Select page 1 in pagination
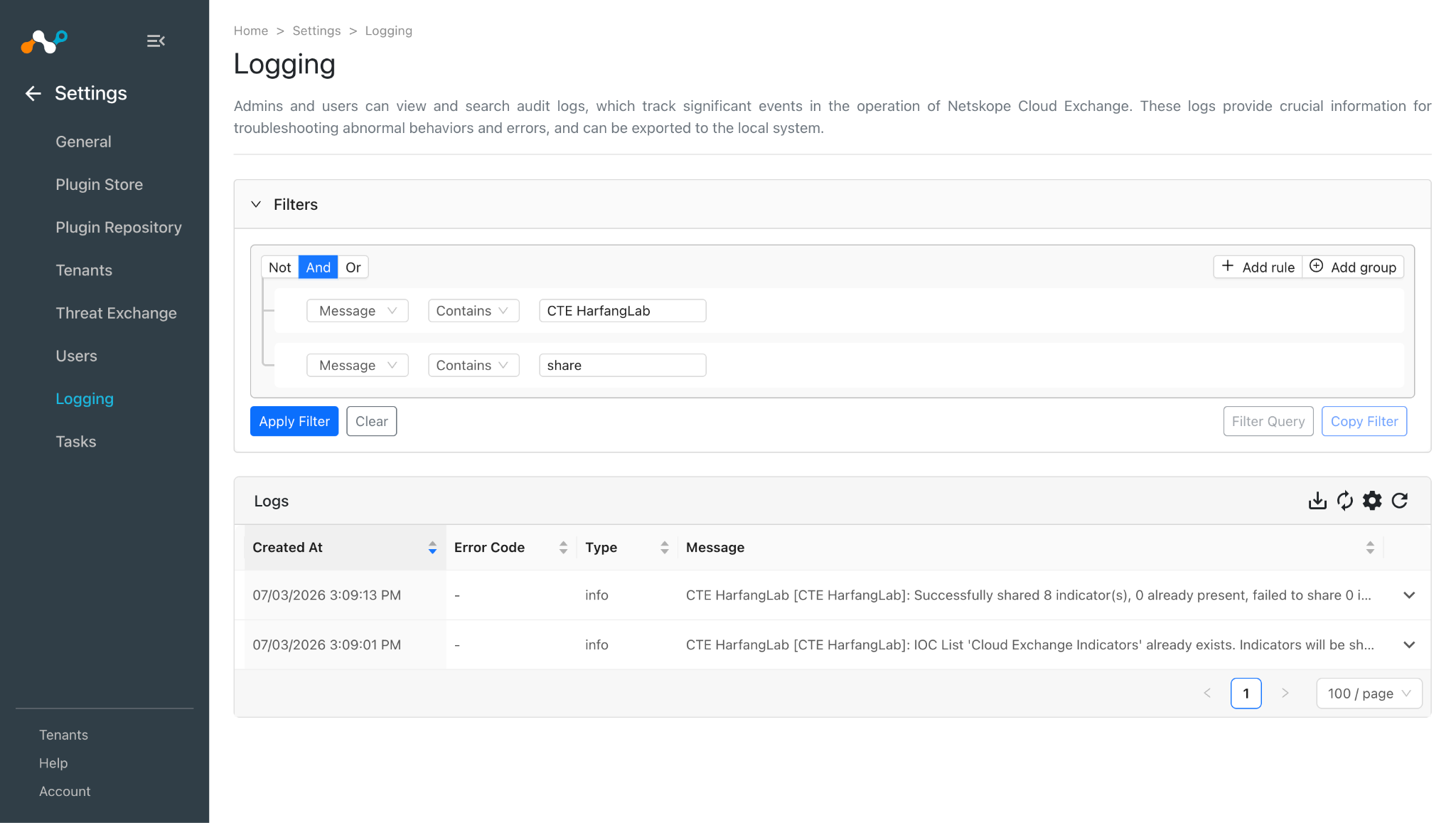1456x823 pixels. pos(1246,694)
